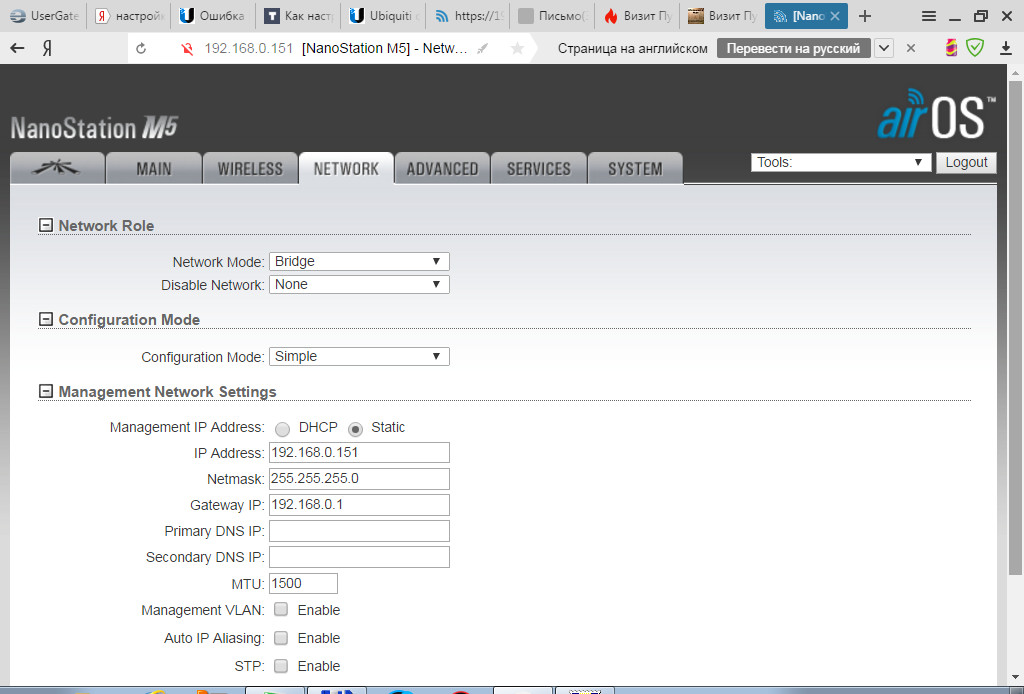This screenshot has width=1024, height=694.
Task: Focus the Primary DNS IP field
Action: [359, 531]
